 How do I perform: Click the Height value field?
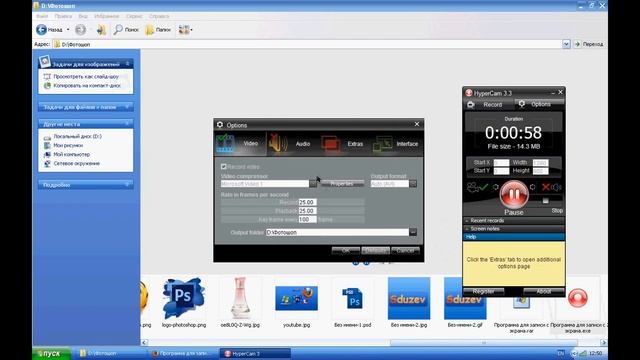[540, 171]
